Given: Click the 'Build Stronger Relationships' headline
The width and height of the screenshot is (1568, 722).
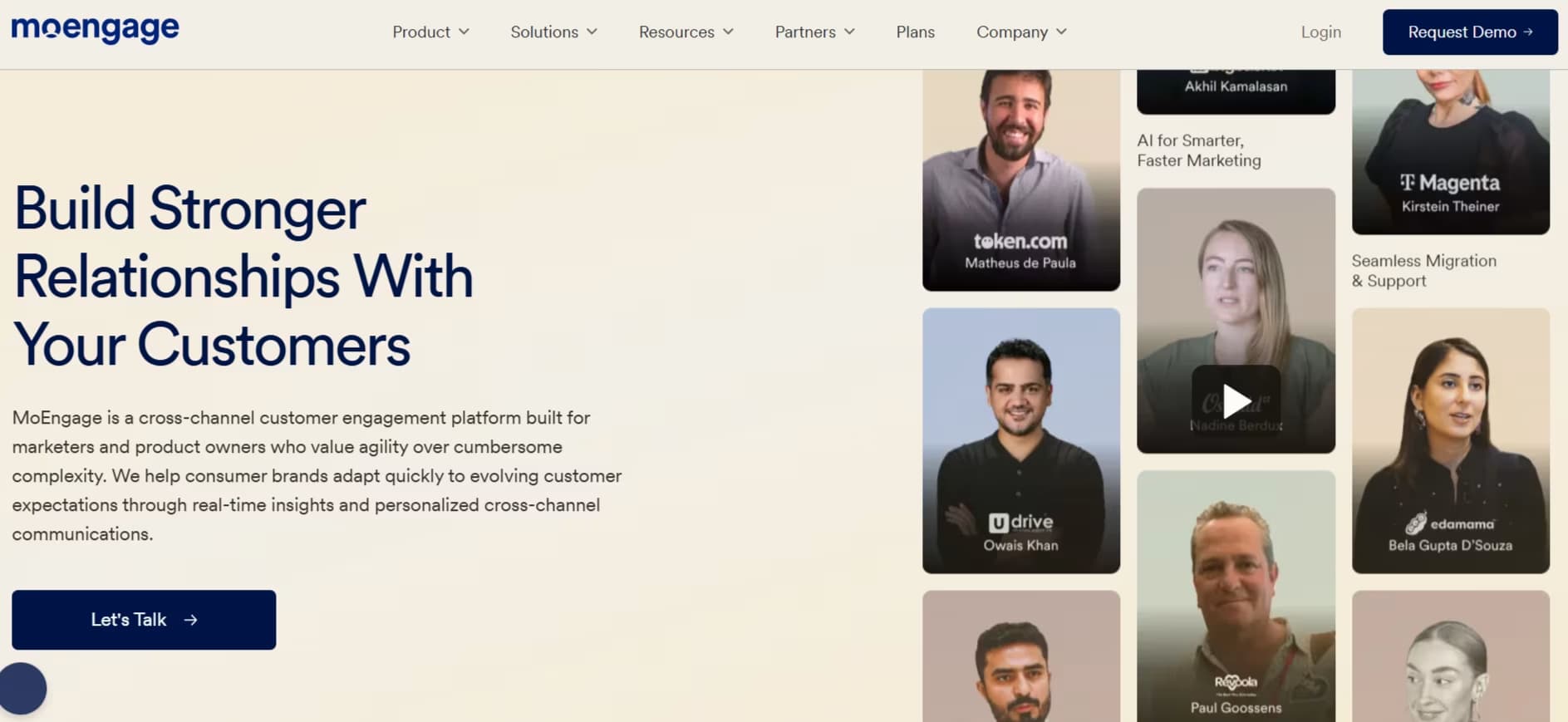Looking at the screenshot, I should click(243, 276).
